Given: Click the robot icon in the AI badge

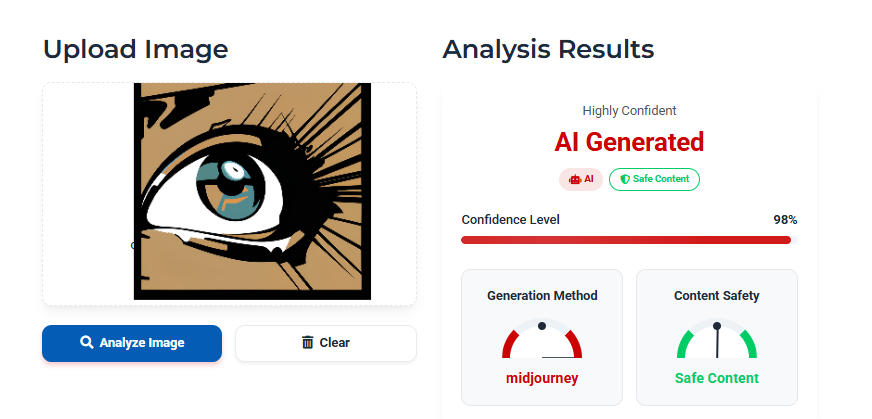Looking at the screenshot, I should pyautogui.click(x=574, y=180).
